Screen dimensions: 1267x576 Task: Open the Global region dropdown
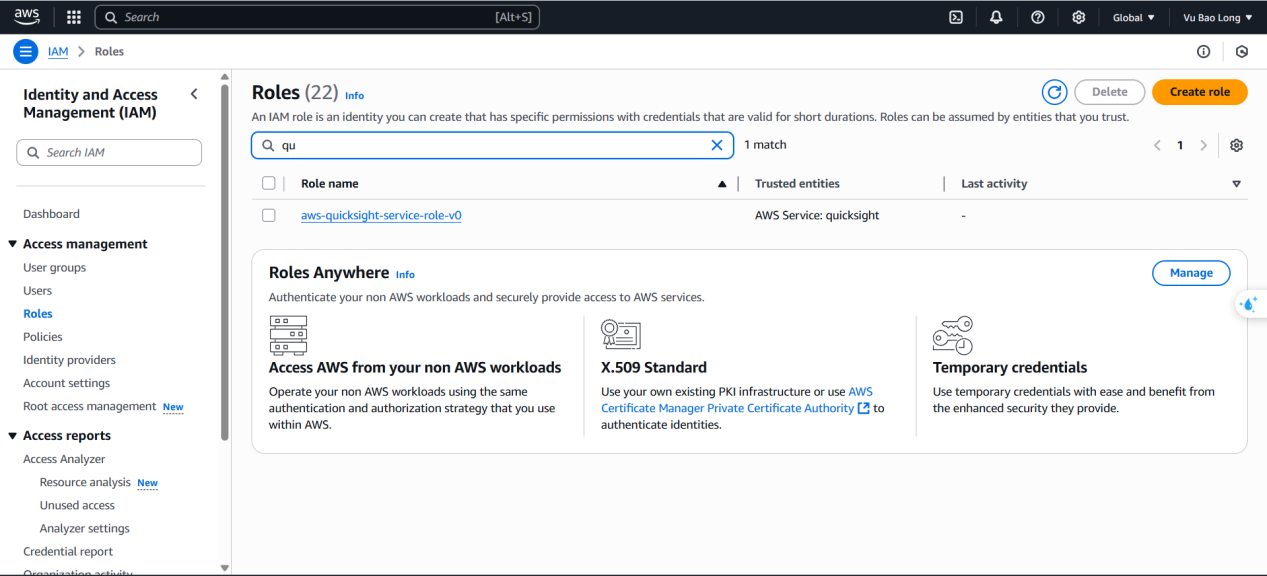point(1134,17)
